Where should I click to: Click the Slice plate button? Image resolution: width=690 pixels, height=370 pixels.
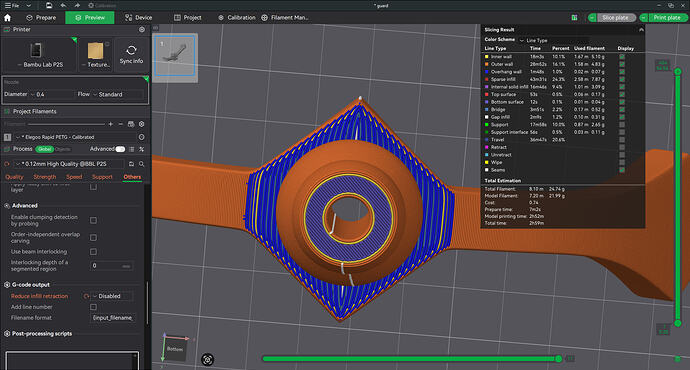coord(616,18)
